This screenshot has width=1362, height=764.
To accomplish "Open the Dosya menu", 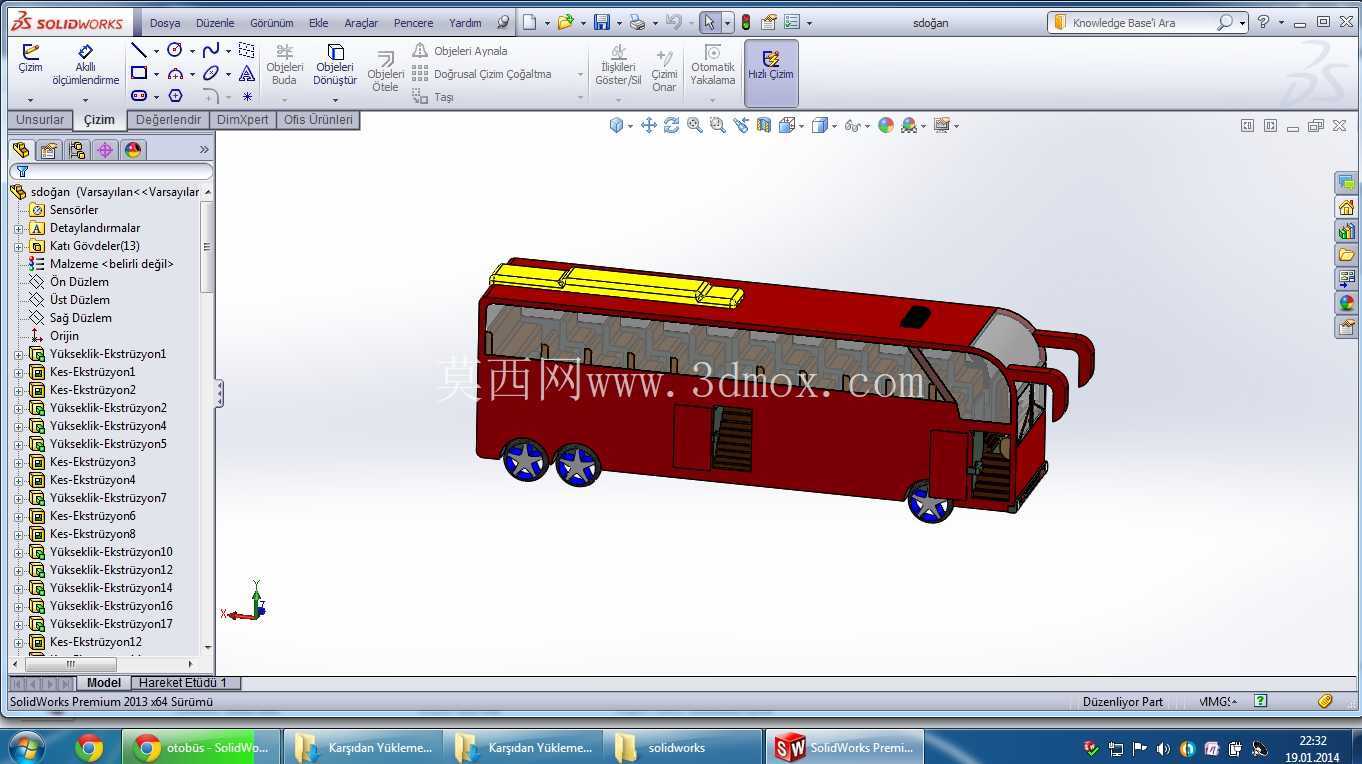I will click(x=165, y=23).
